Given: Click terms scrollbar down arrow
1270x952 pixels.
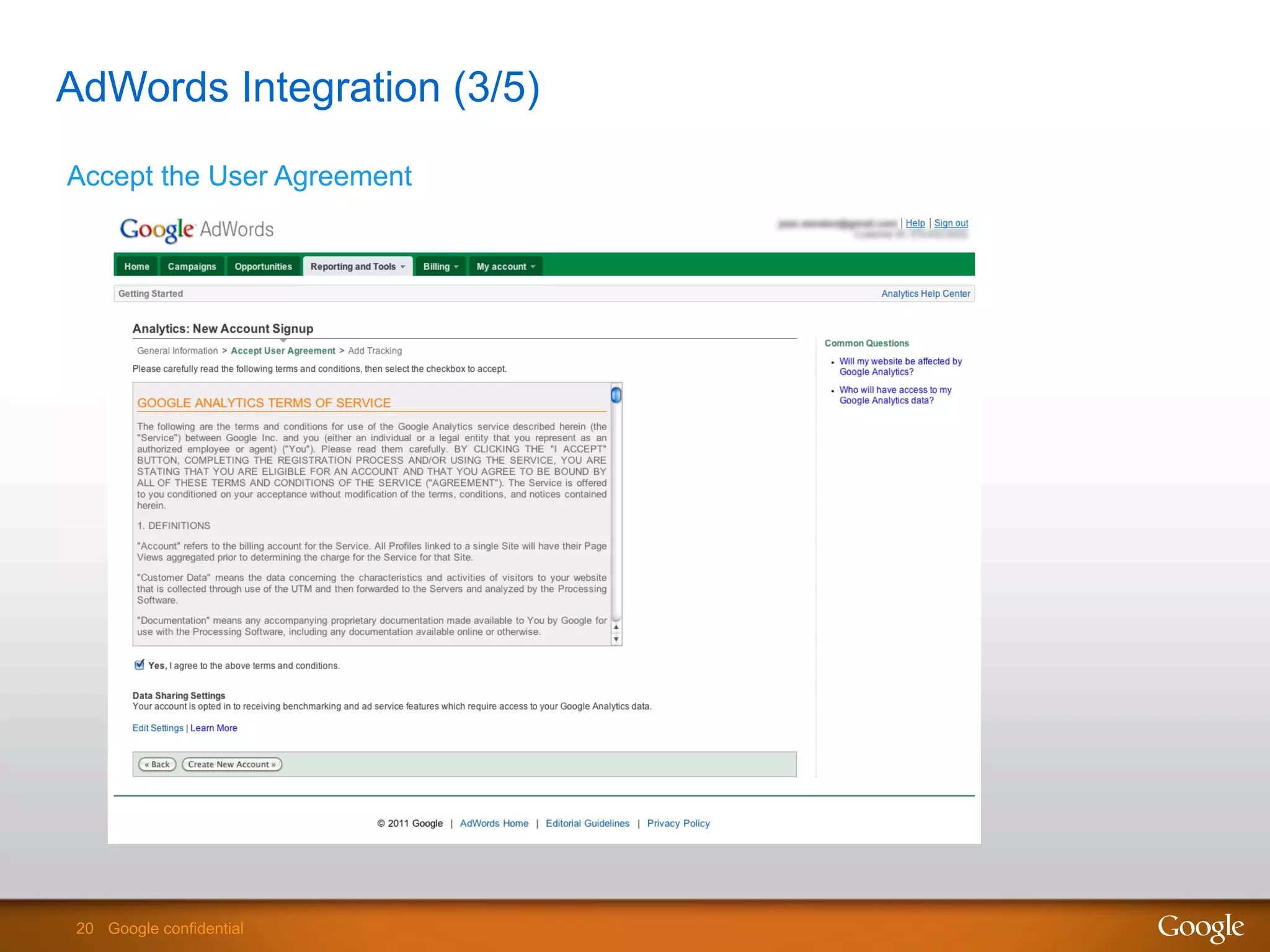Looking at the screenshot, I should [x=616, y=640].
